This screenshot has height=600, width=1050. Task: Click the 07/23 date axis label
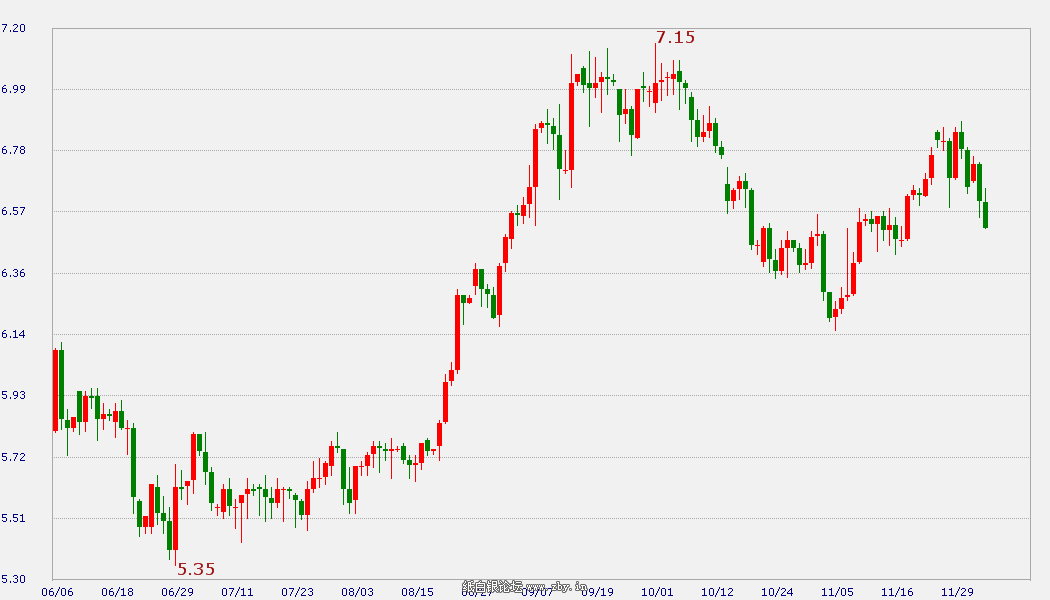tap(297, 591)
